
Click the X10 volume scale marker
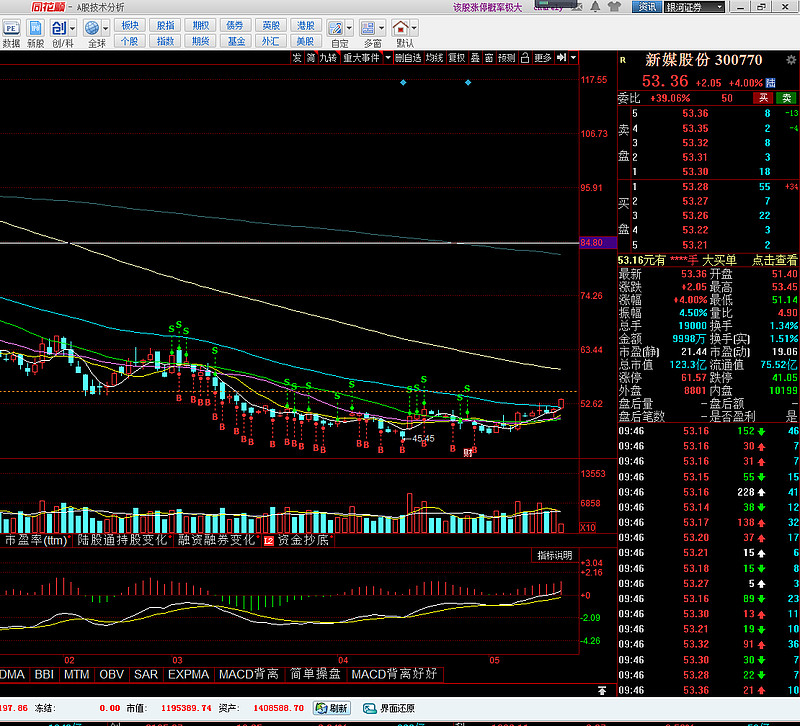tap(588, 528)
